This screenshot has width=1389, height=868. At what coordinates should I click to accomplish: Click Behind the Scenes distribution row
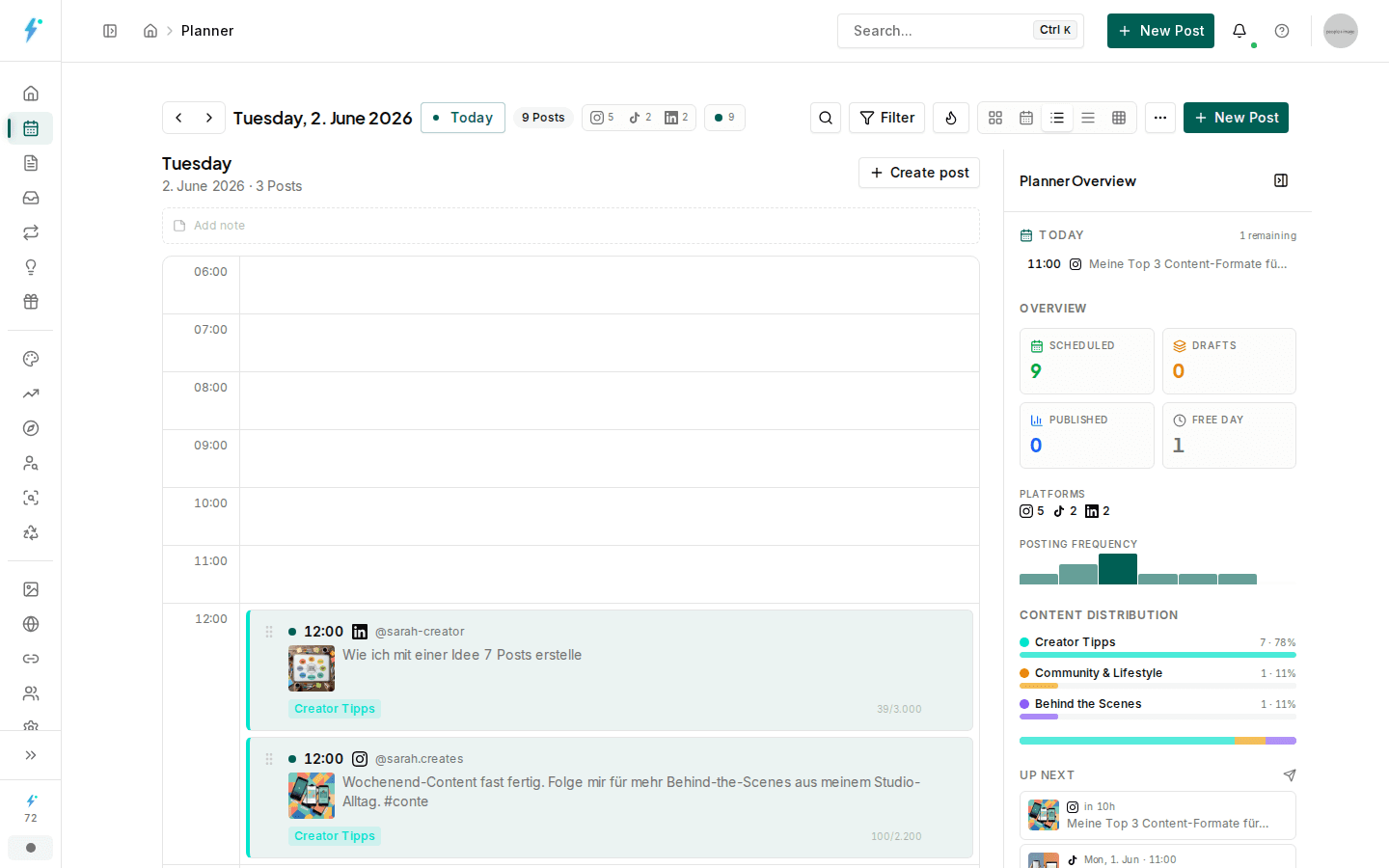coord(1157,709)
